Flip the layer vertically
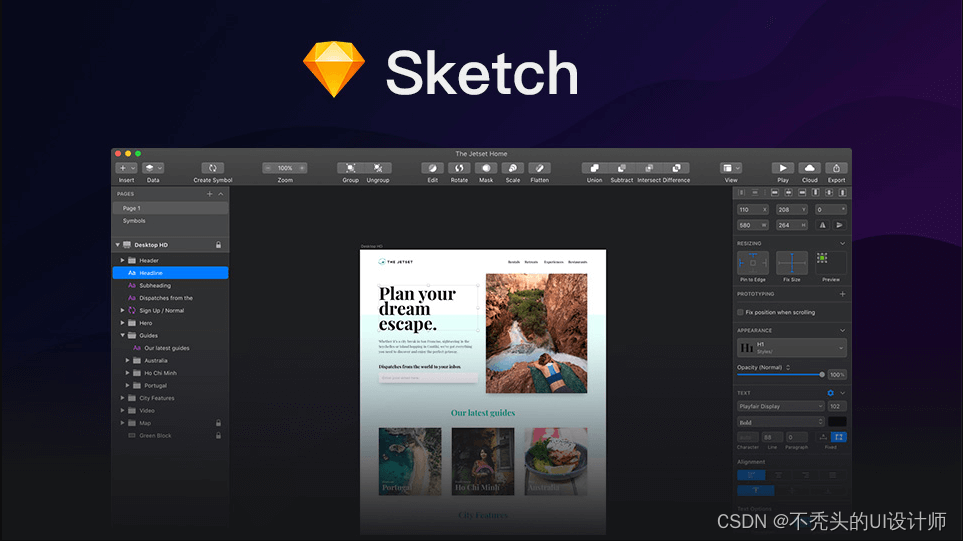The height and width of the screenshot is (541, 963). pyautogui.click(x=840, y=225)
